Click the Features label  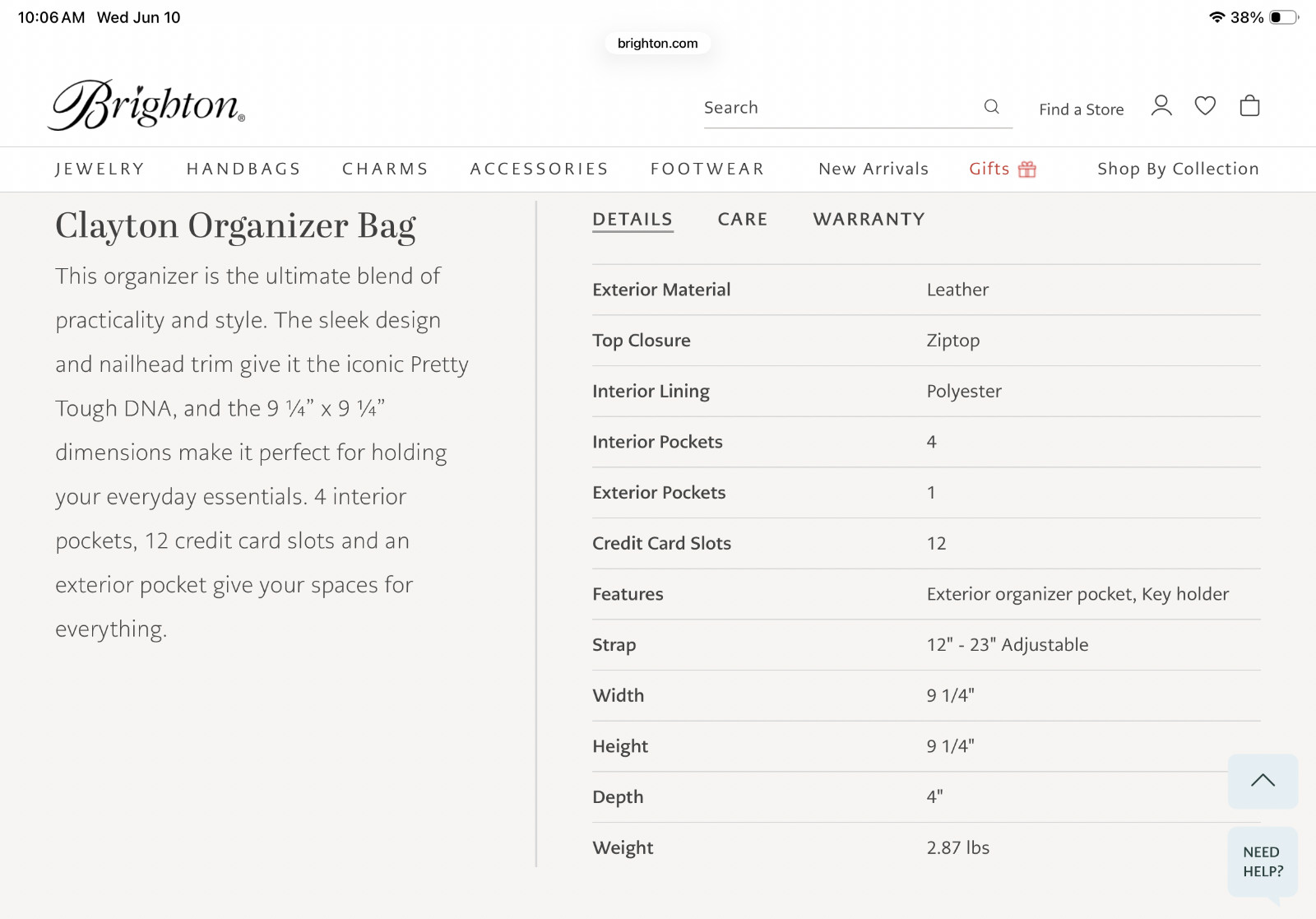628,594
